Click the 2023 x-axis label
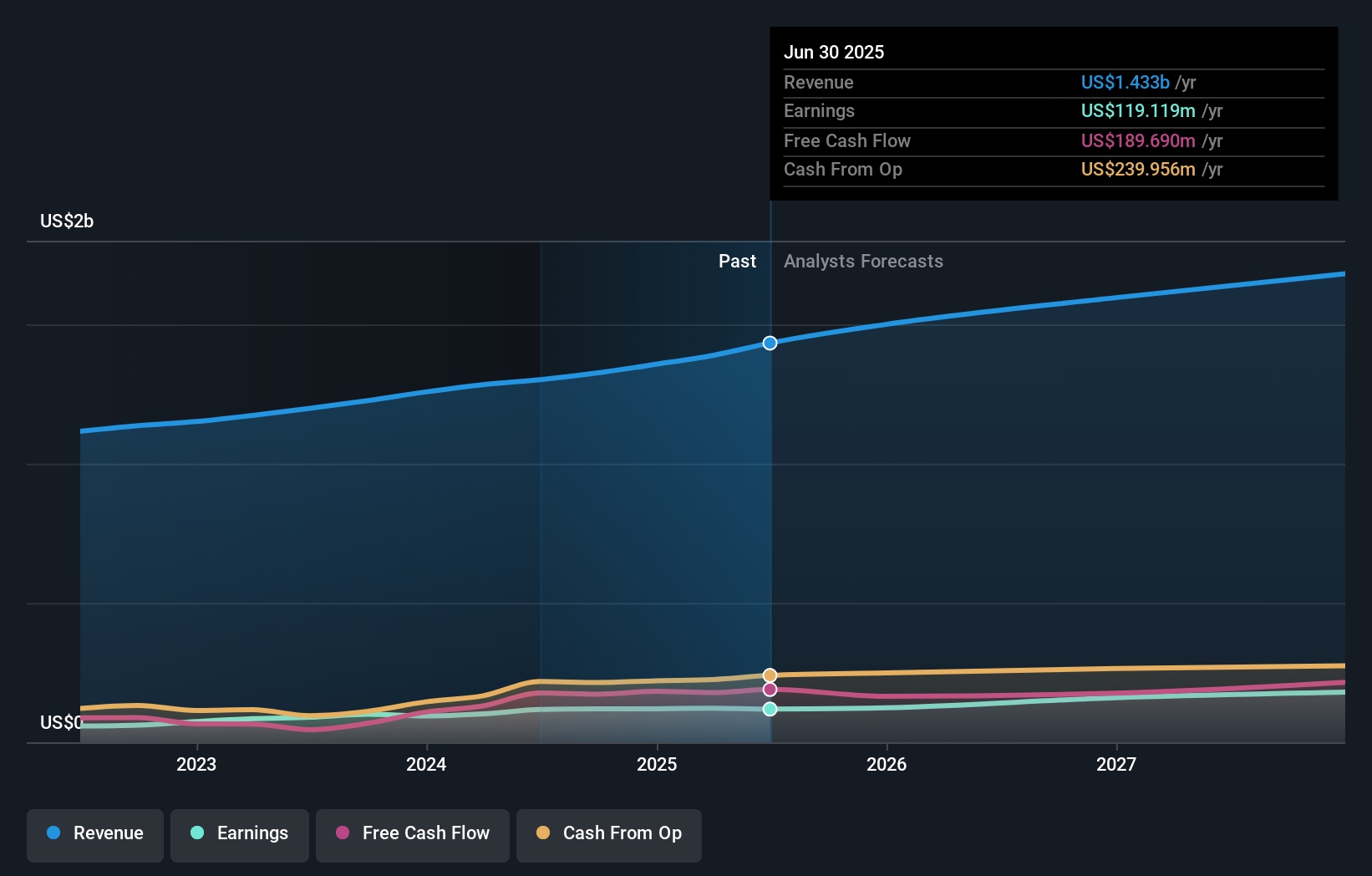Screen dimensions: 1372x876 point(196,764)
